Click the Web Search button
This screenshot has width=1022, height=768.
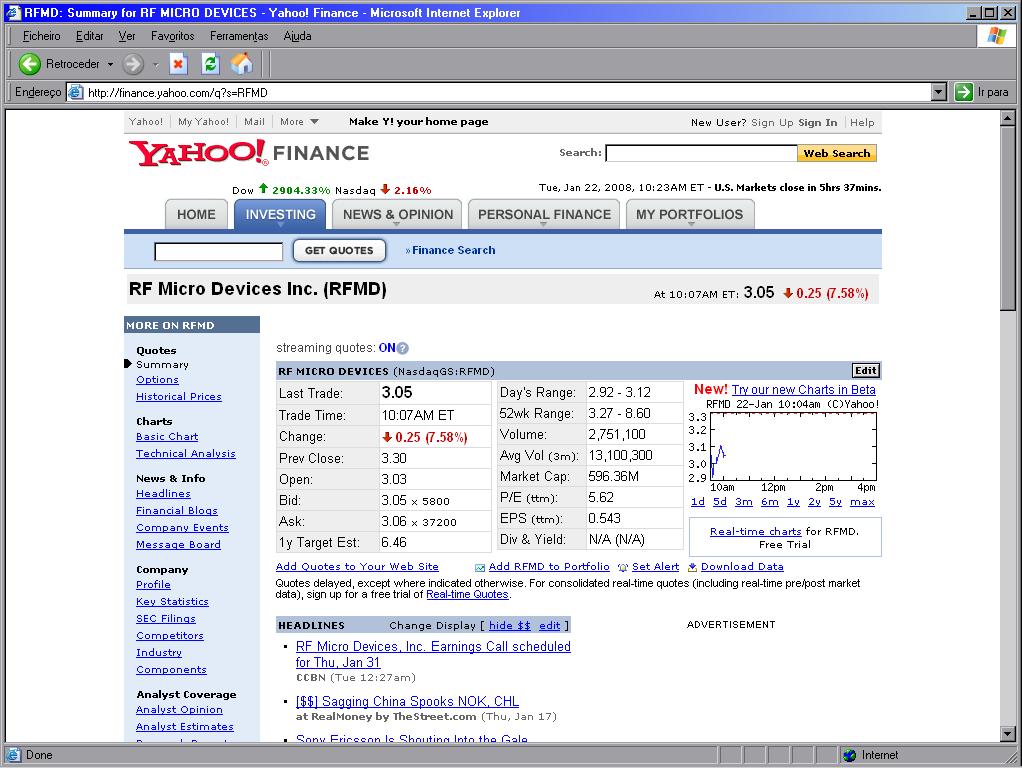[x=836, y=153]
